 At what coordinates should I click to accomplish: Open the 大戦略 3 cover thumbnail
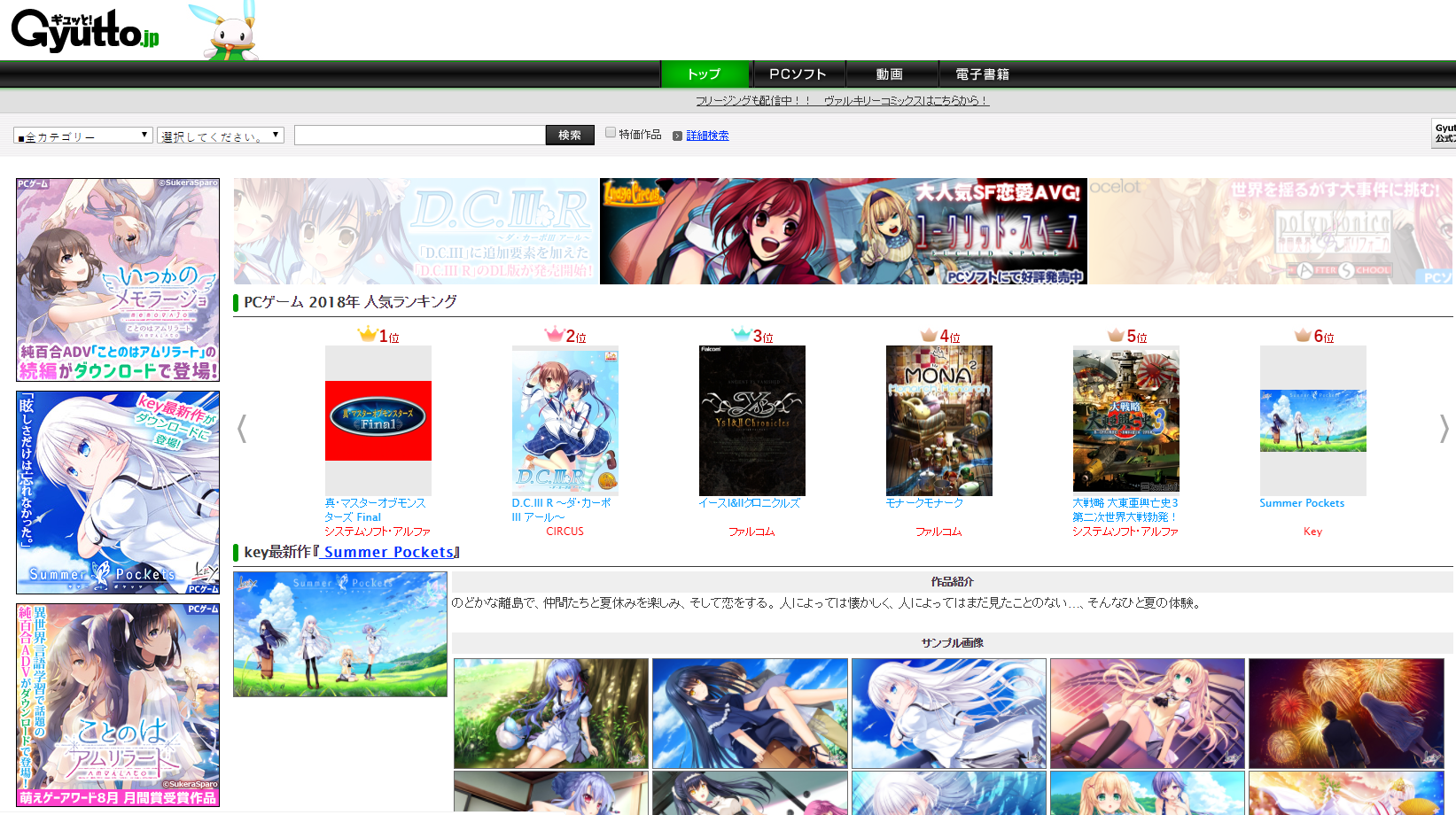(1125, 419)
